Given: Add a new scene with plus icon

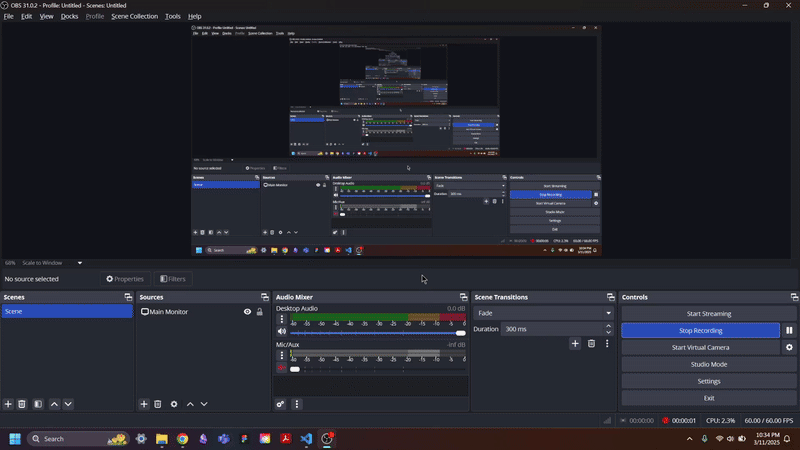Looking at the screenshot, I should [8, 404].
